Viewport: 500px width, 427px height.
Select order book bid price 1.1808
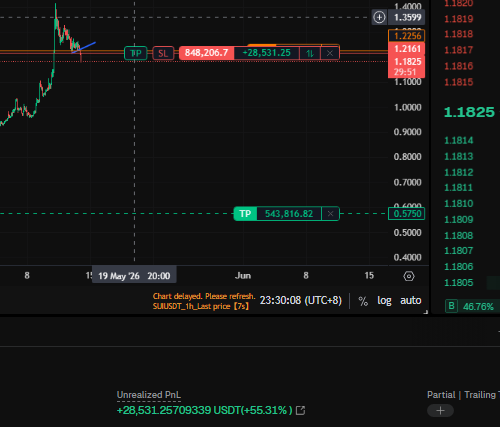click(459, 236)
